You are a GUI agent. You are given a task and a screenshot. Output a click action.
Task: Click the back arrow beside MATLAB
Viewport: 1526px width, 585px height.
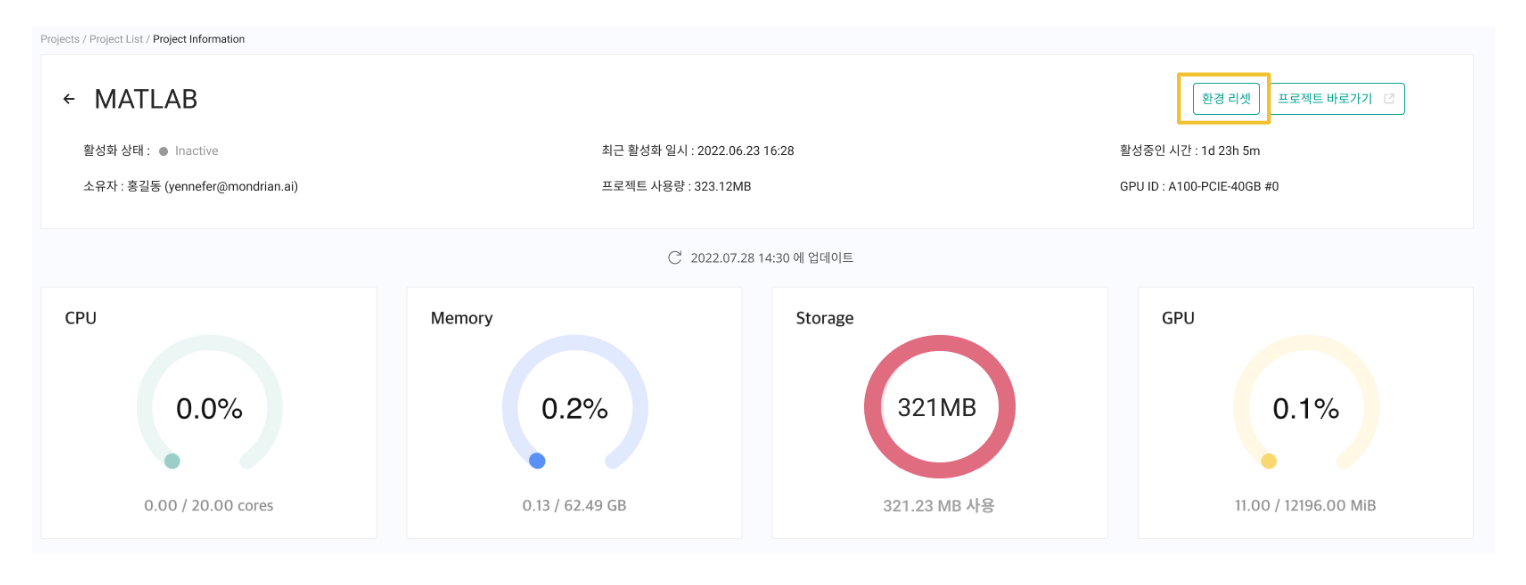[69, 99]
